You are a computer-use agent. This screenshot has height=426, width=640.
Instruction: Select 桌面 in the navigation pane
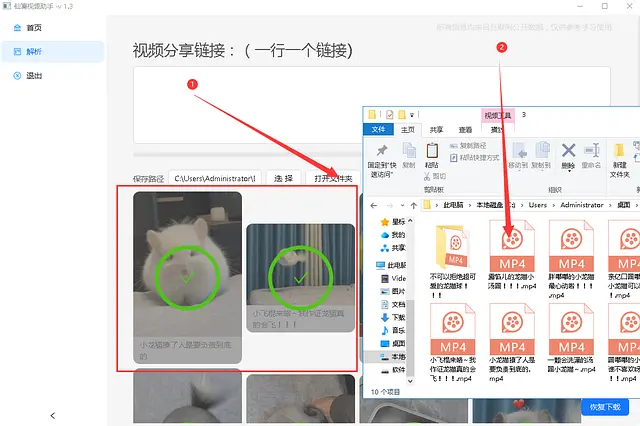(x=393, y=344)
